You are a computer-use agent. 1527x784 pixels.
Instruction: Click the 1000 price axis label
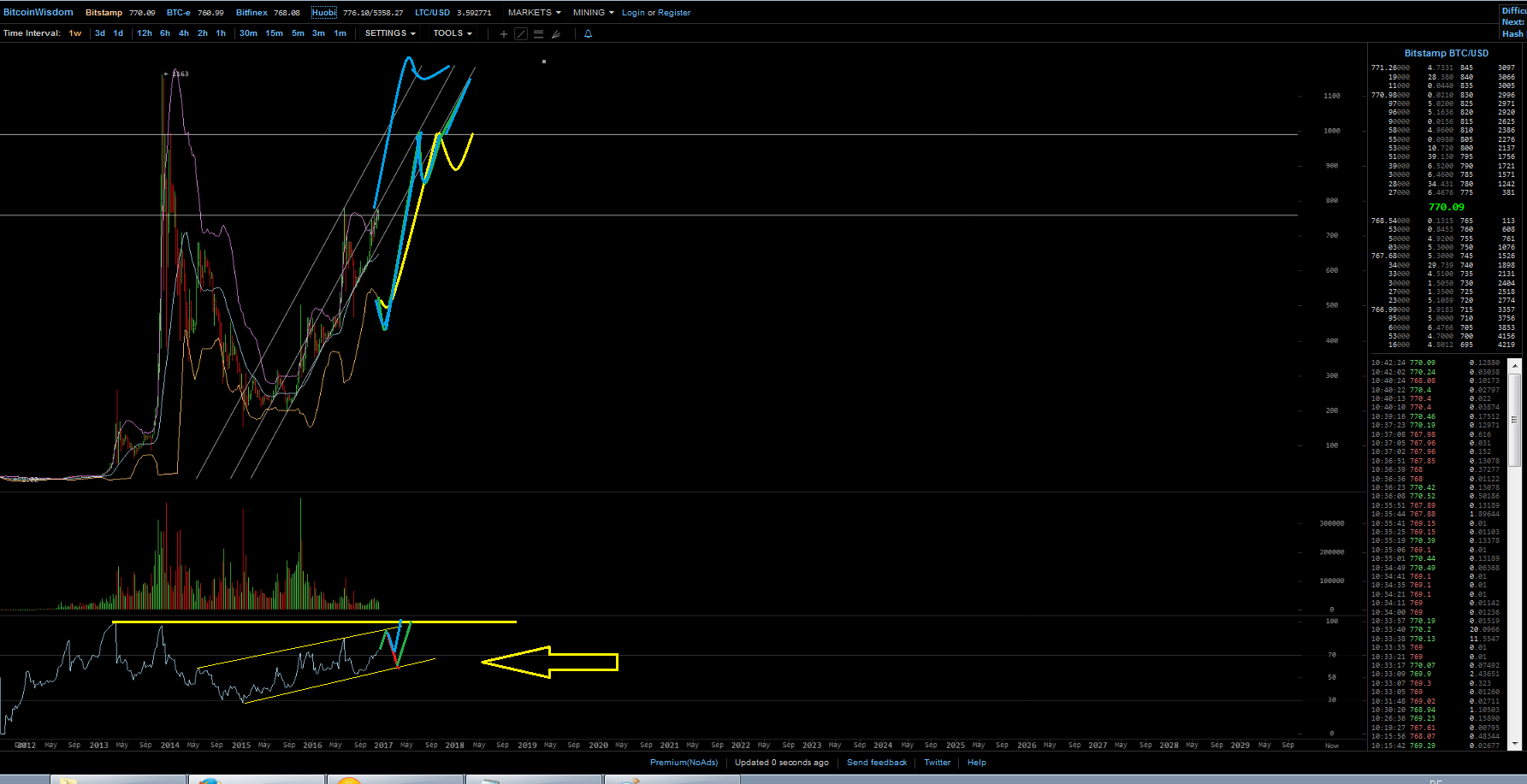[x=1332, y=131]
